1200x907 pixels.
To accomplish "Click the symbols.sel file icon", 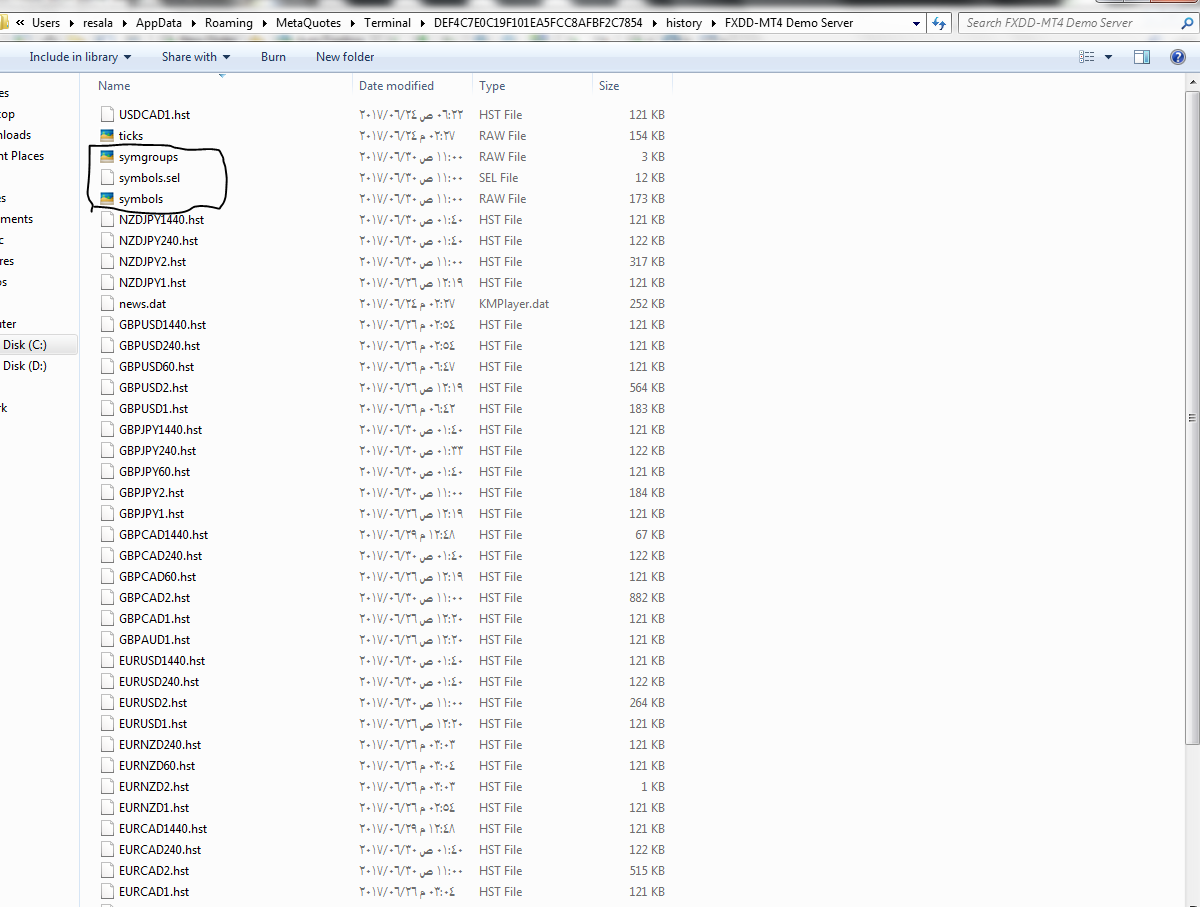I will tap(107, 177).
